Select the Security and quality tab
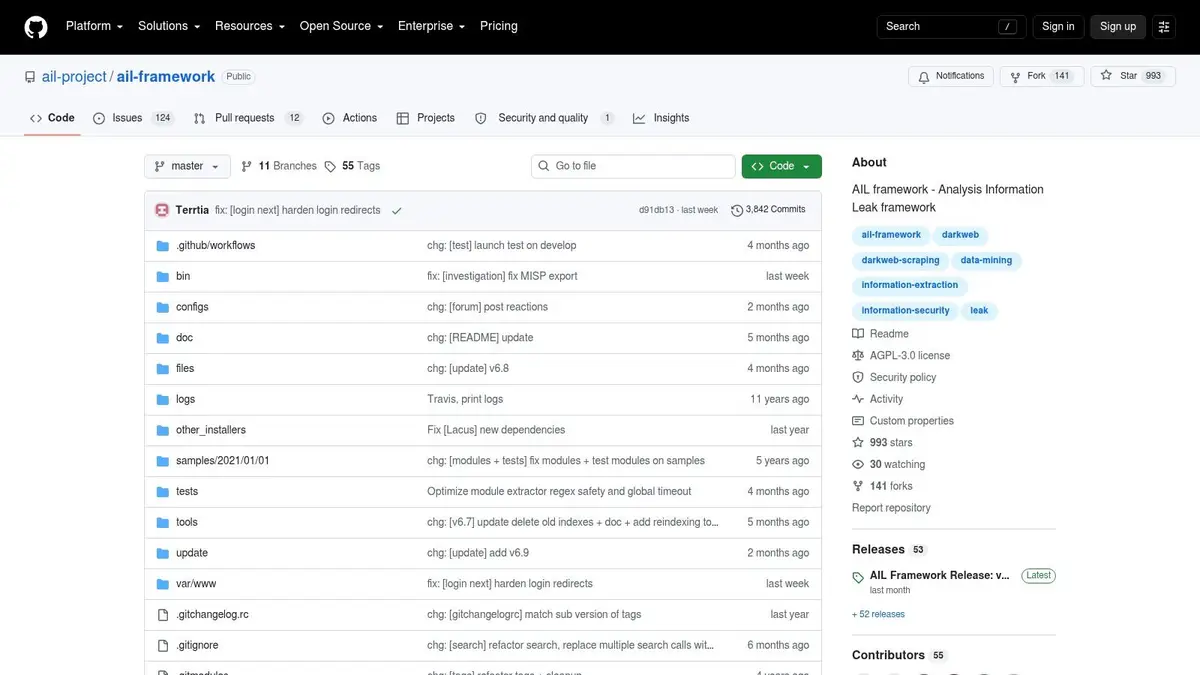1200x675 pixels. click(x=544, y=118)
